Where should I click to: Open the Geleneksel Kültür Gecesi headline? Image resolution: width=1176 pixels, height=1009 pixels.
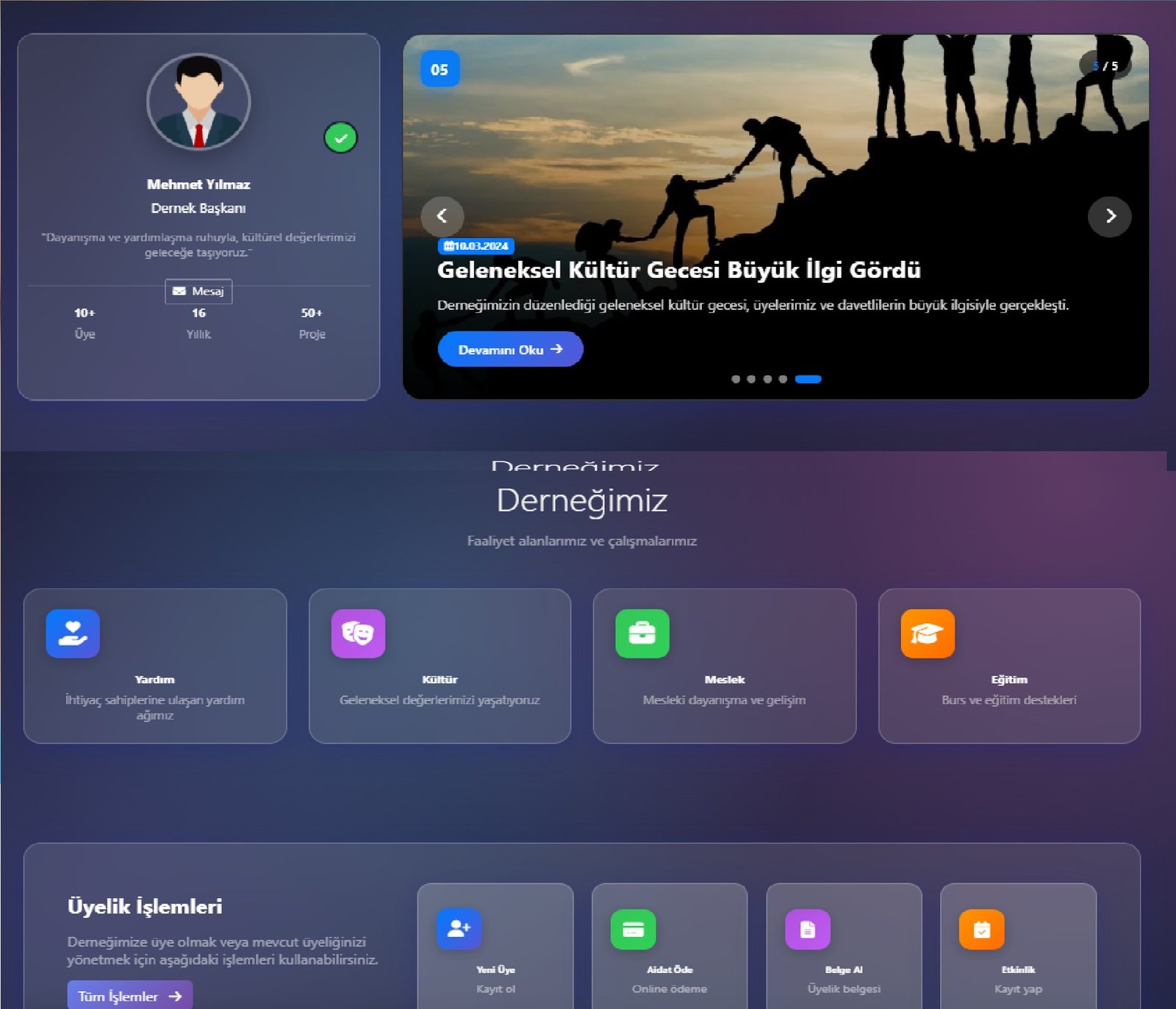pyautogui.click(x=678, y=270)
